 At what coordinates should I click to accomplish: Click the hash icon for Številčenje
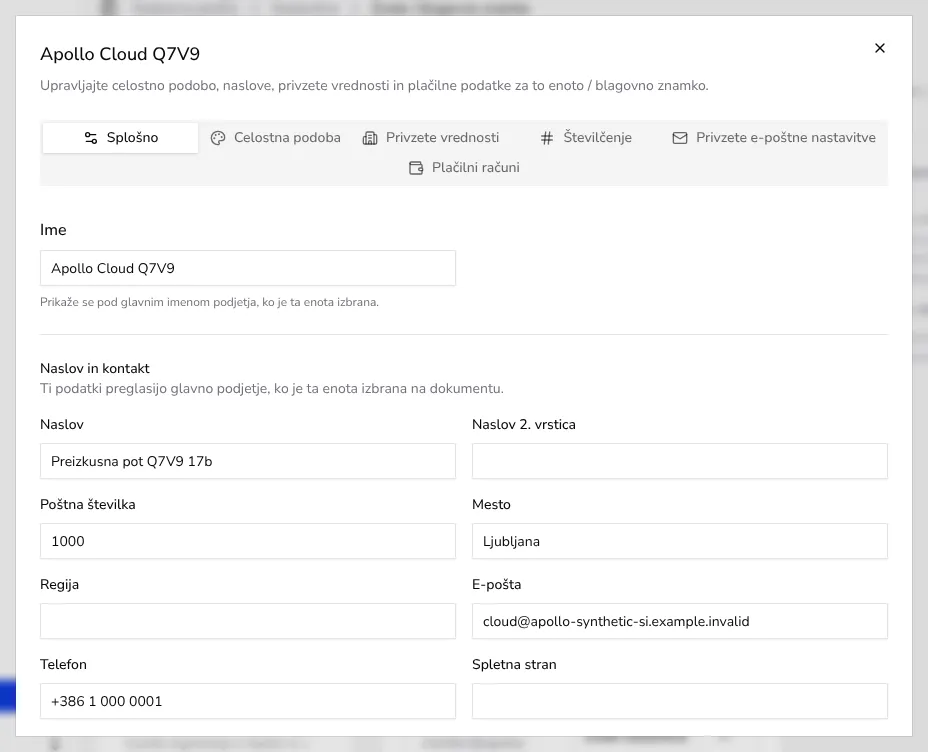click(547, 138)
